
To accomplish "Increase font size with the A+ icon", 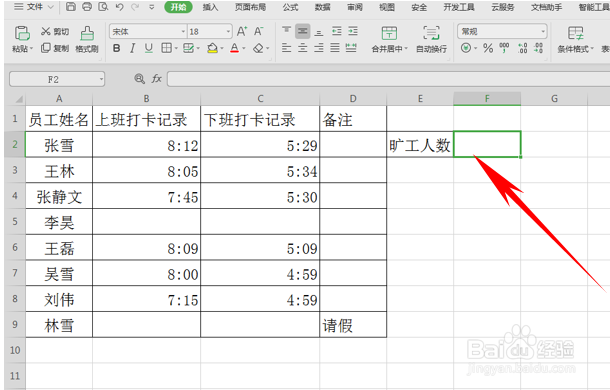I will pyautogui.click(x=242, y=31).
